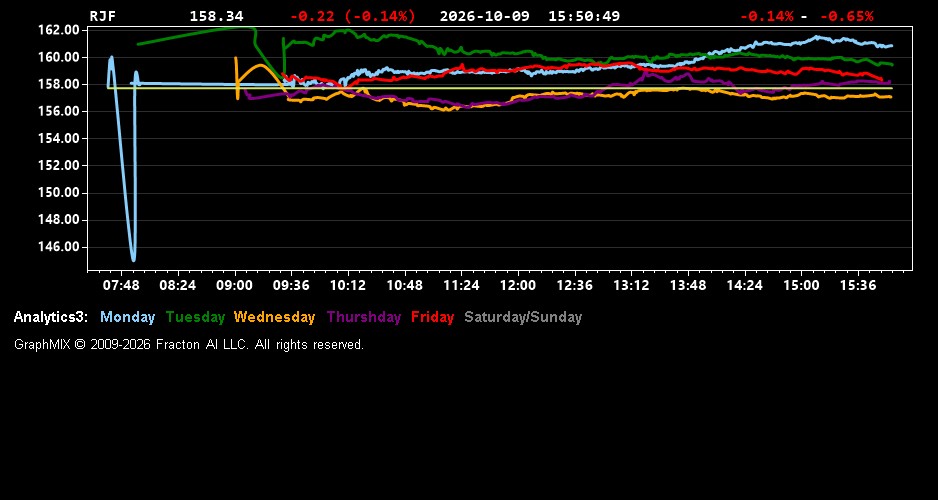Viewport: 938px width, 500px height.
Task: Toggle the Saturday/Sunday legend entry
Action: pos(523,317)
